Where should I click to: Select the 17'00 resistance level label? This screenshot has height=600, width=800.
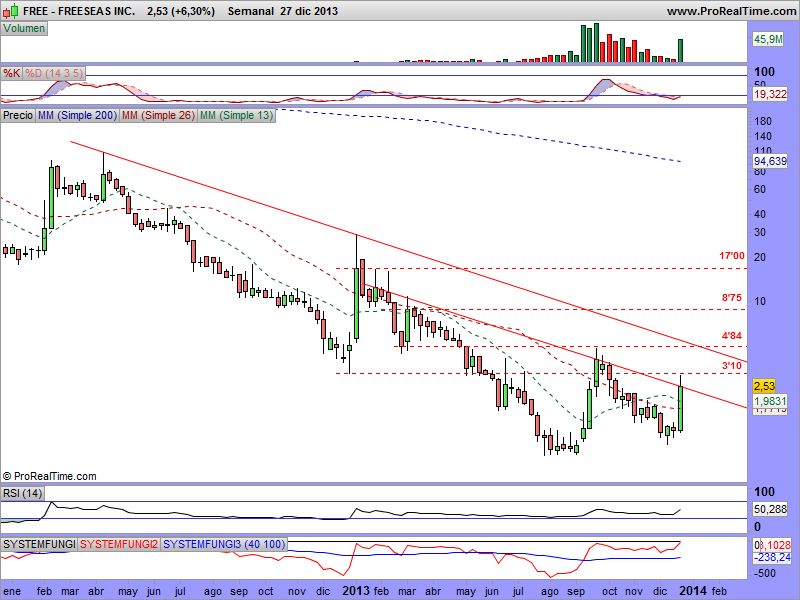tap(732, 256)
